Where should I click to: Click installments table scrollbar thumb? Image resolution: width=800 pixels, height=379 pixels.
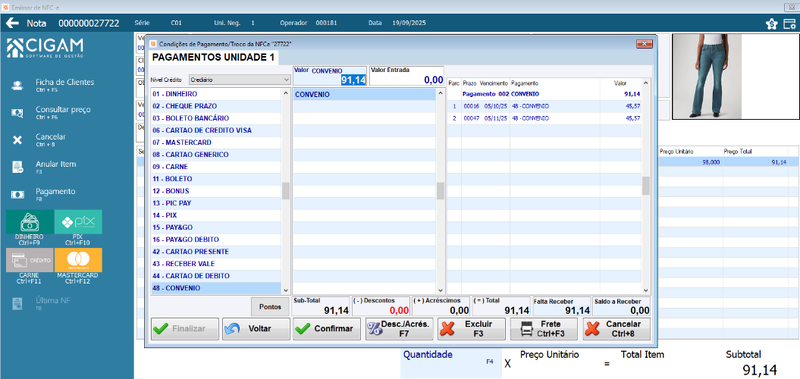[x=646, y=186]
